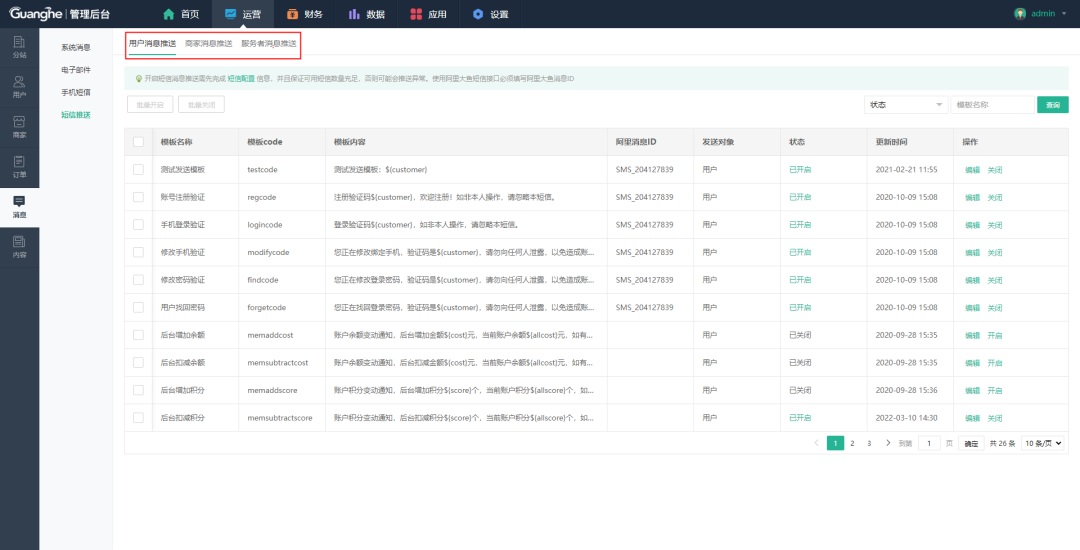Click the lightbulb tip icon in notice bar
This screenshot has height=550, width=1080.
[138, 78]
